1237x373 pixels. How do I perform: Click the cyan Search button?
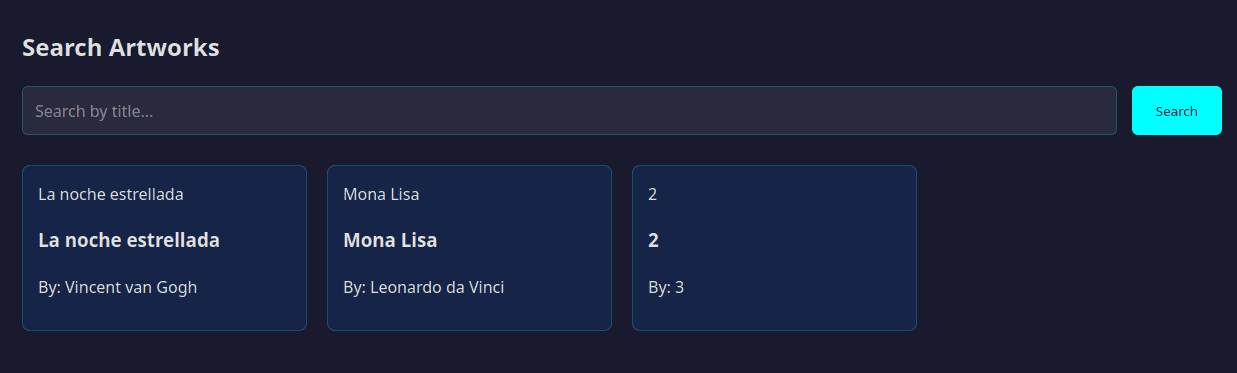tap(1176, 110)
